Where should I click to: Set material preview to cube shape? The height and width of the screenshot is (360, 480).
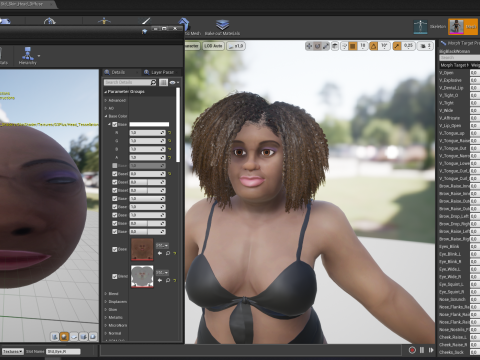[x=83, y=337]
